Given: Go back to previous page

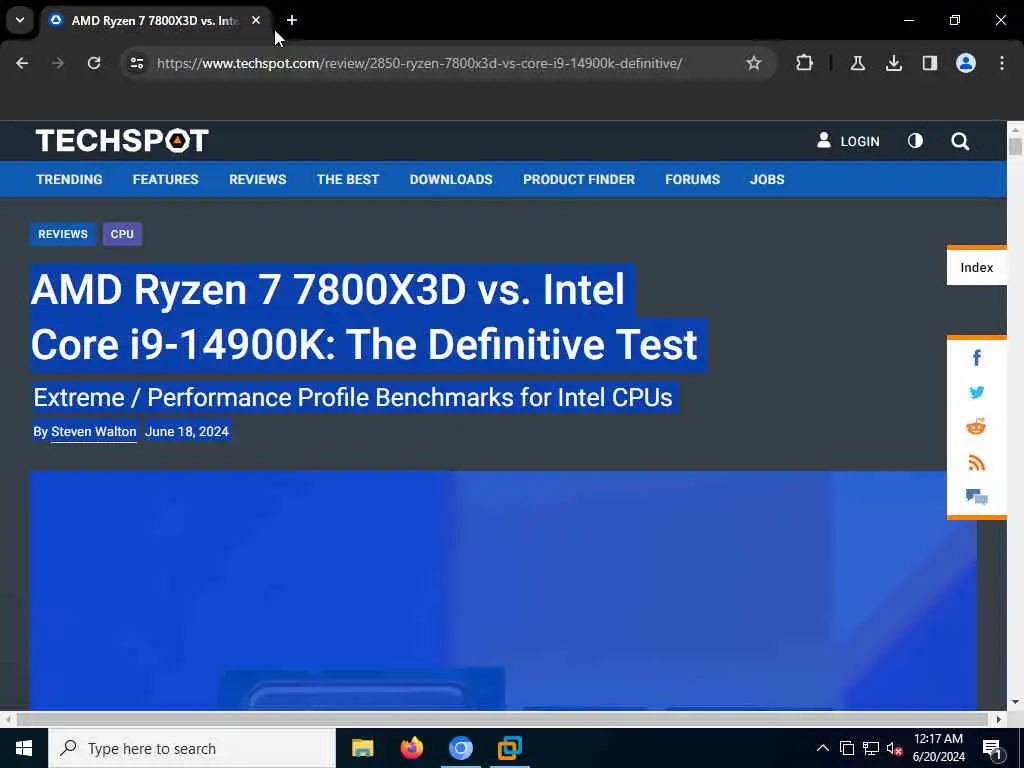Looking at the screenshot, I should 22,63.
